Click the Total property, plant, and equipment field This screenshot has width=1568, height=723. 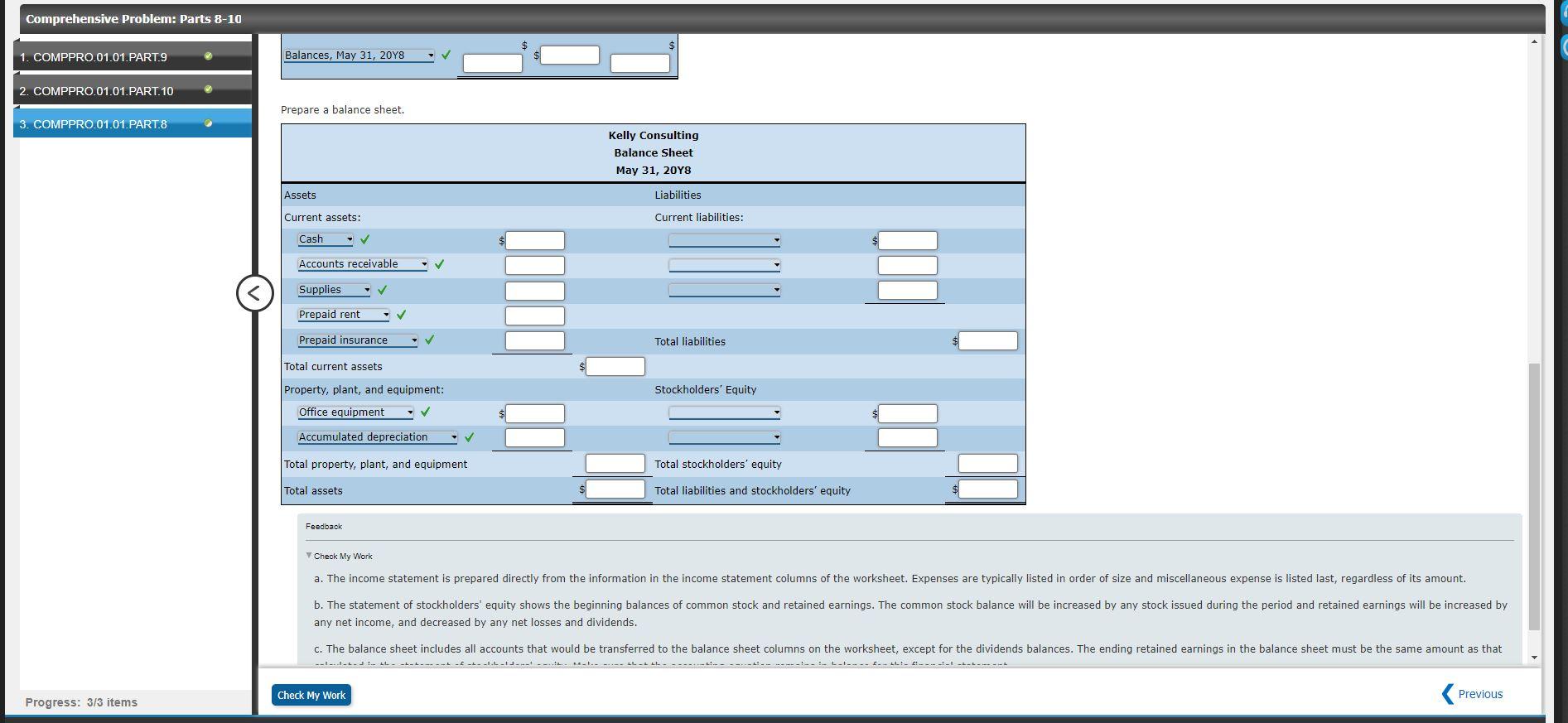pyautogui.click(x=615, y=464)
